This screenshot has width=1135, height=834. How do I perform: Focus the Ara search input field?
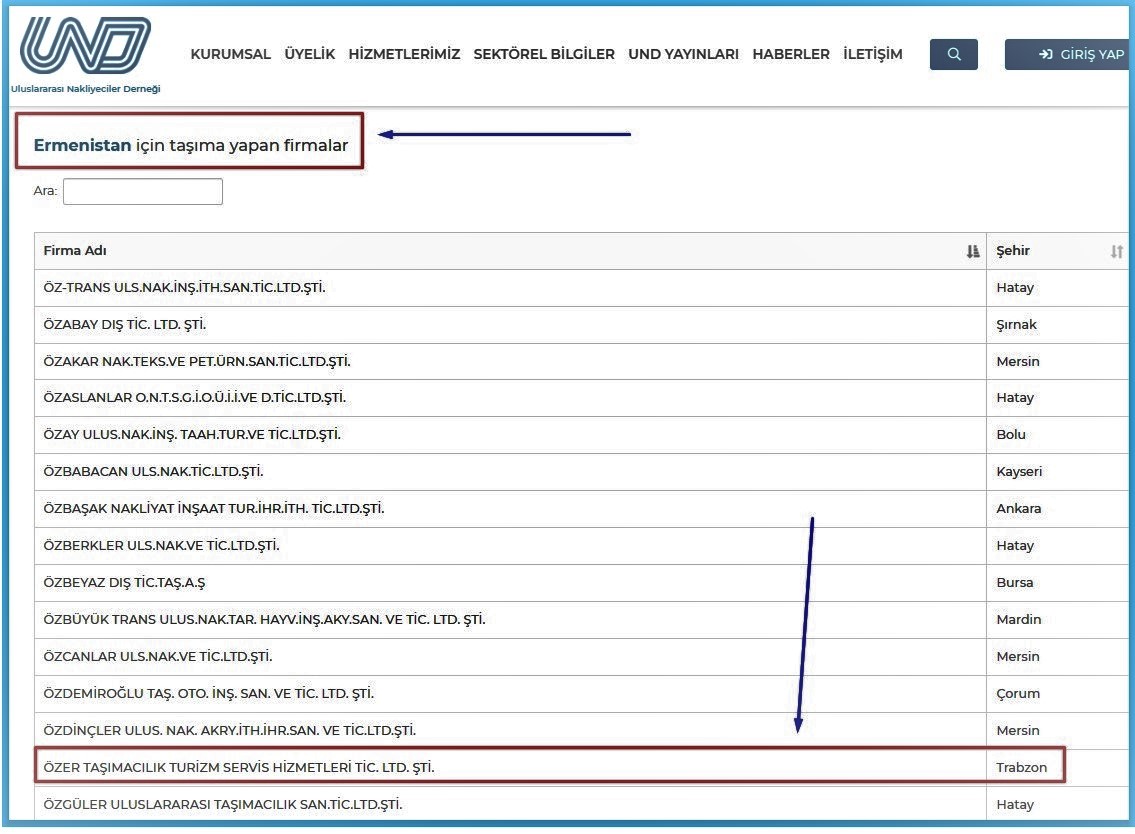coord(143,191)
